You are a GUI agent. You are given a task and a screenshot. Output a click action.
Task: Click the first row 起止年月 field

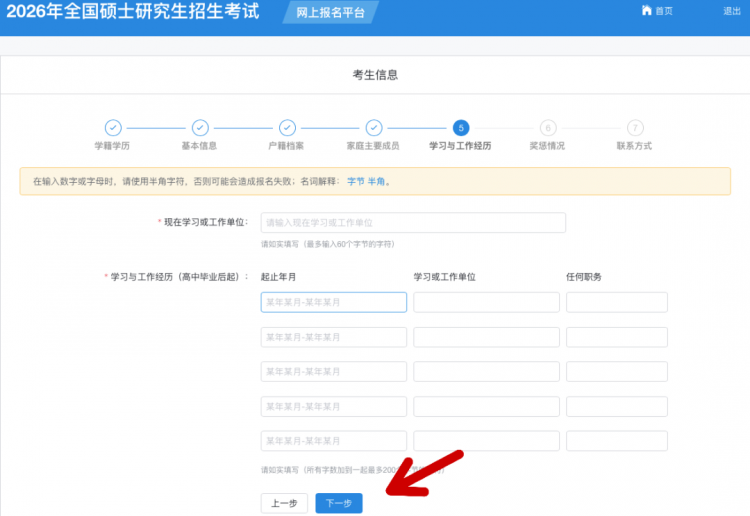click(x=333, y=302)
